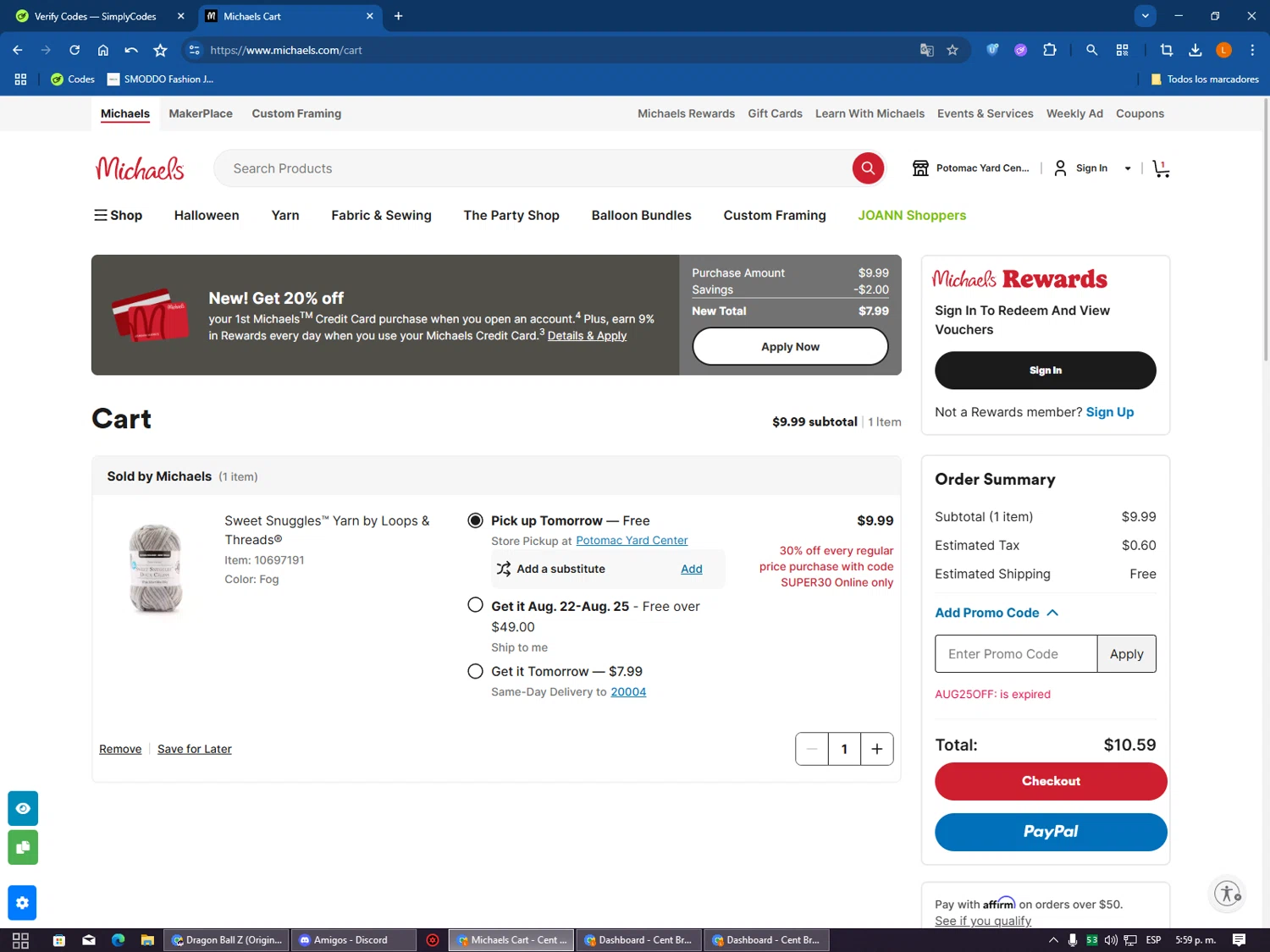
Task: Go back with browser back arrow
Action: click(18, 50)
